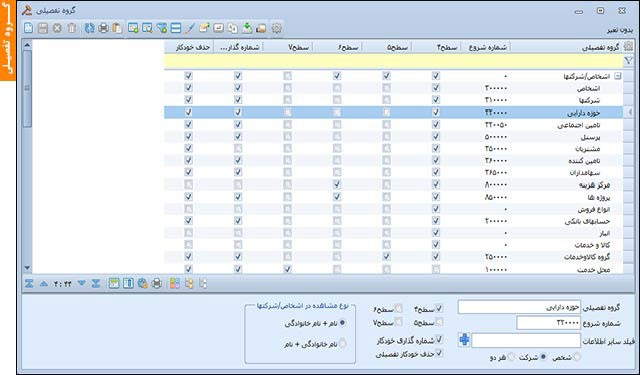Toggle سطح۶ checkbox in details panel
The height and width of the screenshot is (375, 640).
point(398,308)
